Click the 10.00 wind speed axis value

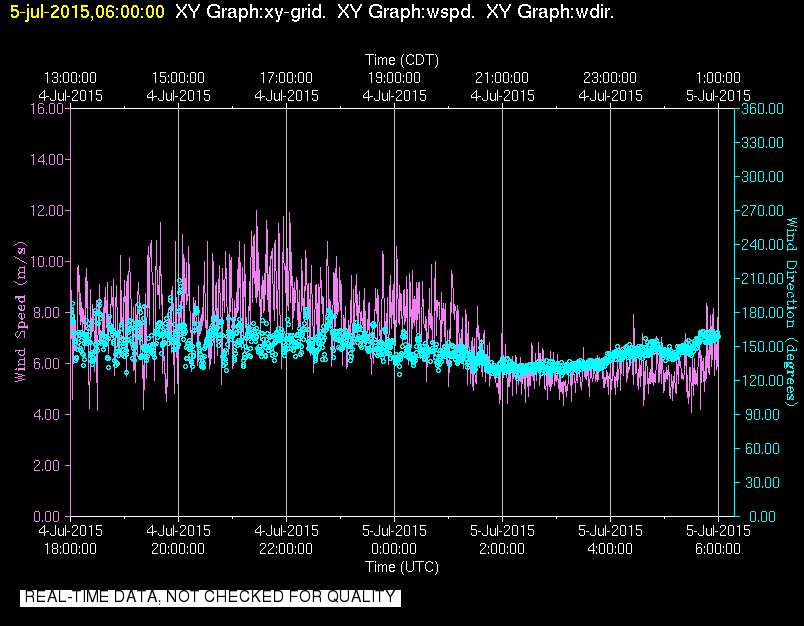point(47,261)
